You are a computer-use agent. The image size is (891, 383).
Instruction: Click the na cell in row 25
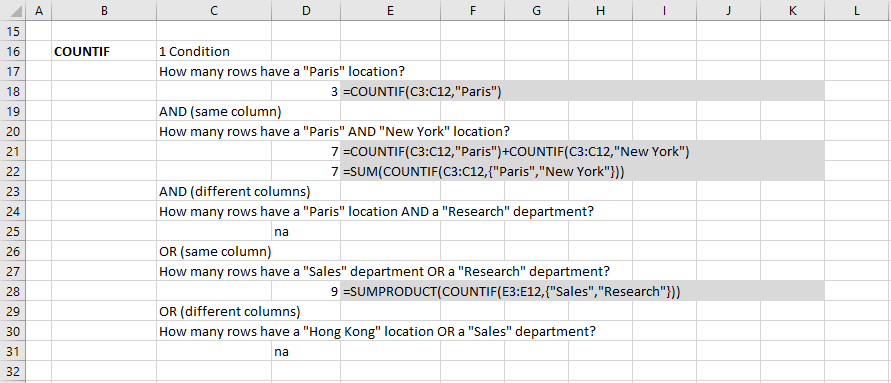tap(306, 231)
